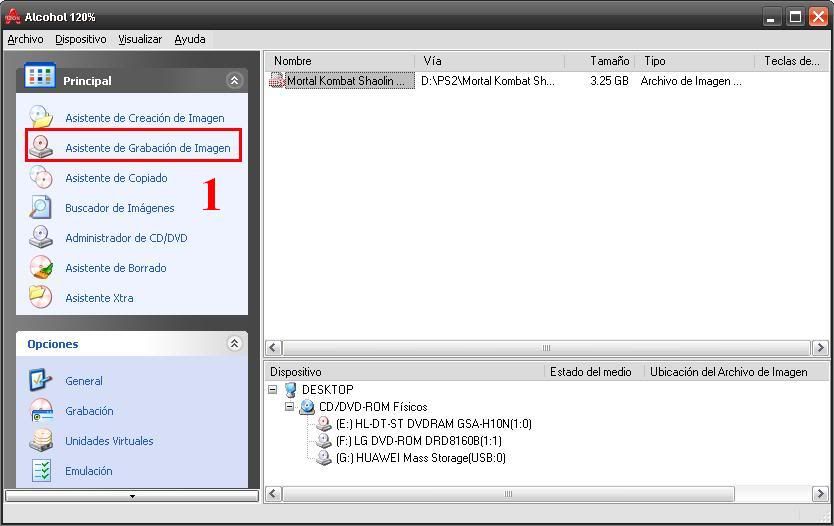The image size is (834, 526).
Task: Sort image list by Vía column
Action: (x=489, y=61)
